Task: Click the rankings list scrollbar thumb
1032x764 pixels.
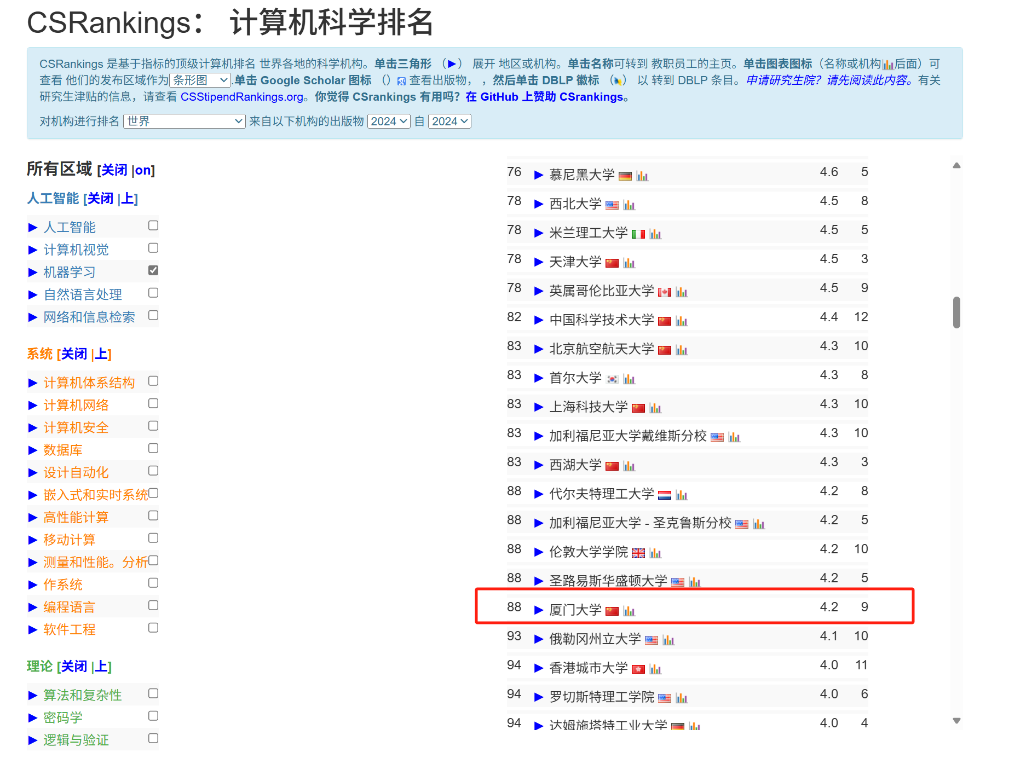Action: point(956,312)
